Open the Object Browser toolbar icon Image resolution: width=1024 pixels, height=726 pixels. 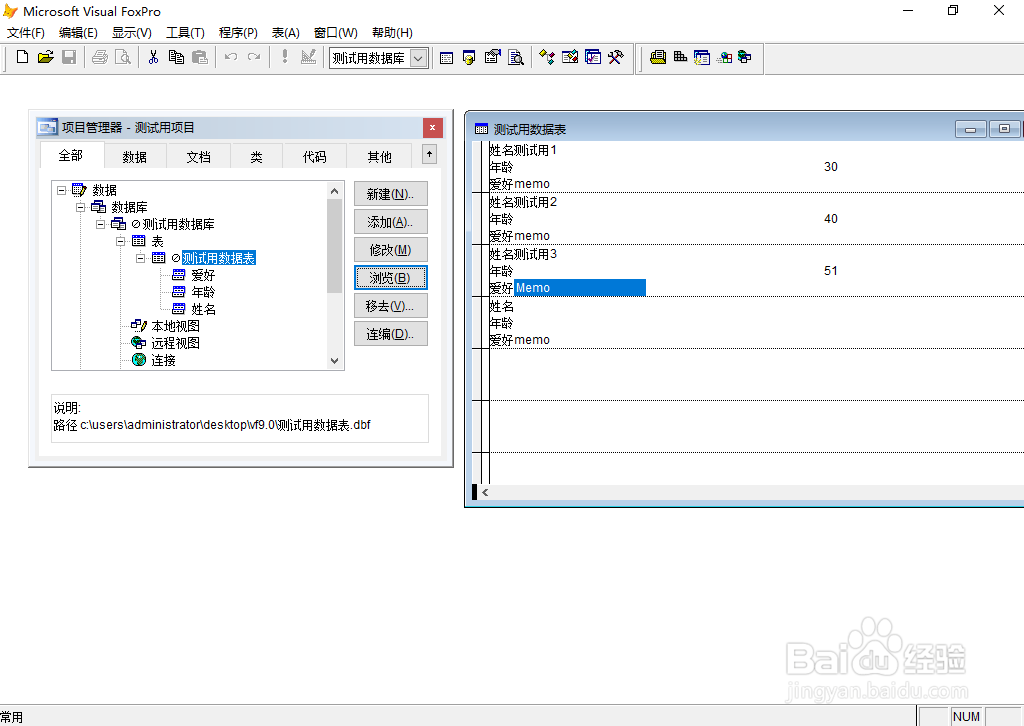point(570,57)
